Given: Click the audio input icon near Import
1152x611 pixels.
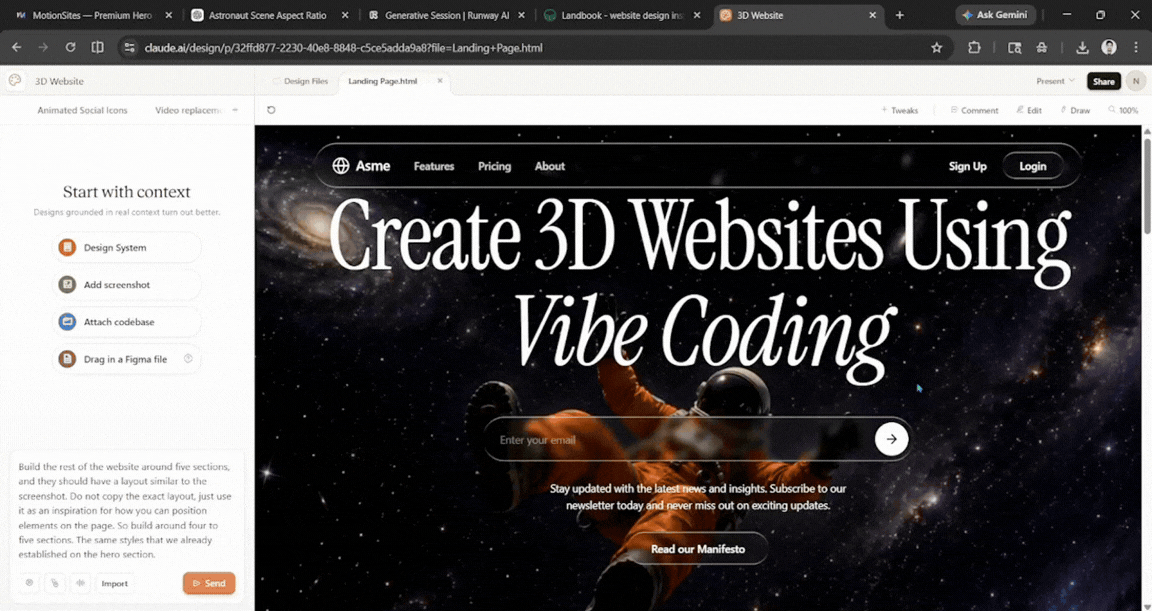Looking at the screenshot, I should (x=80, y=582).
